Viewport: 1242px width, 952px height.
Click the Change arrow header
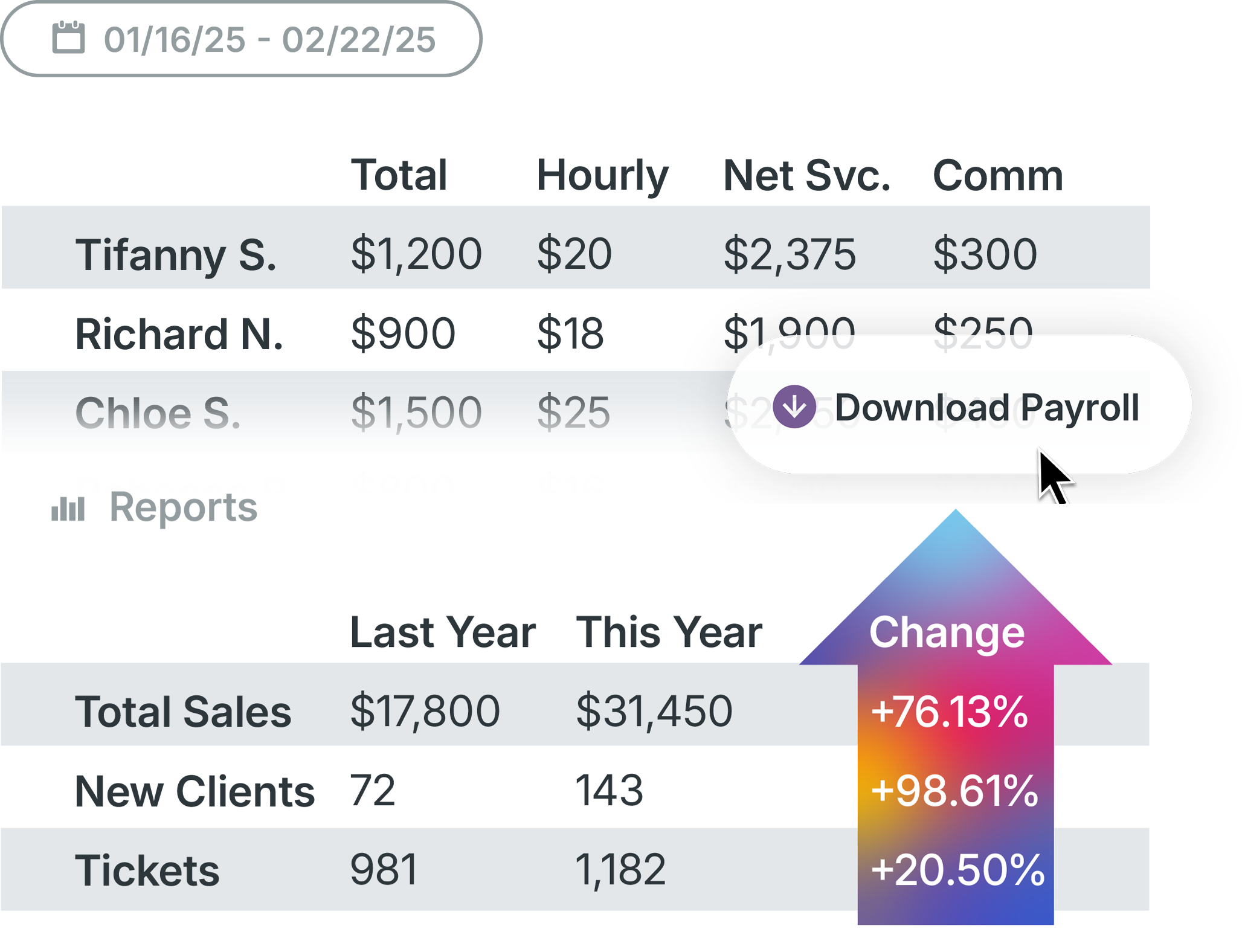click(947, 632)
